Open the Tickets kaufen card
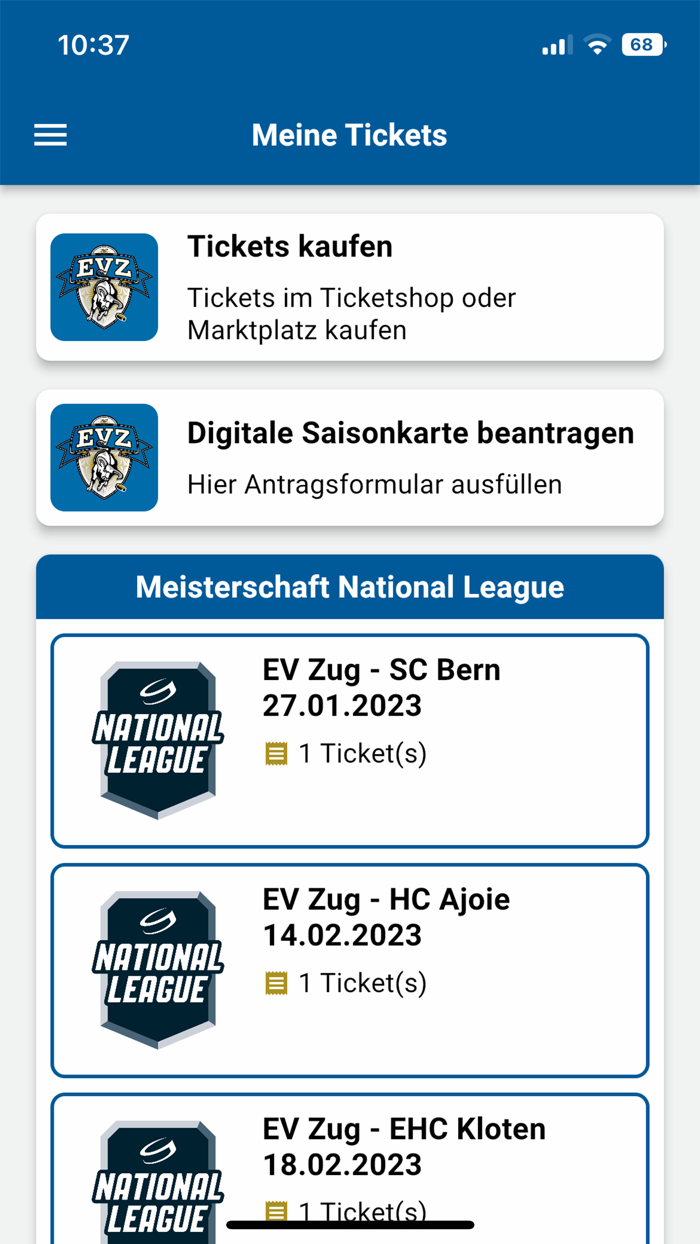The width and height of the screenshot is (700, 1244). click(x=350, y=287)
